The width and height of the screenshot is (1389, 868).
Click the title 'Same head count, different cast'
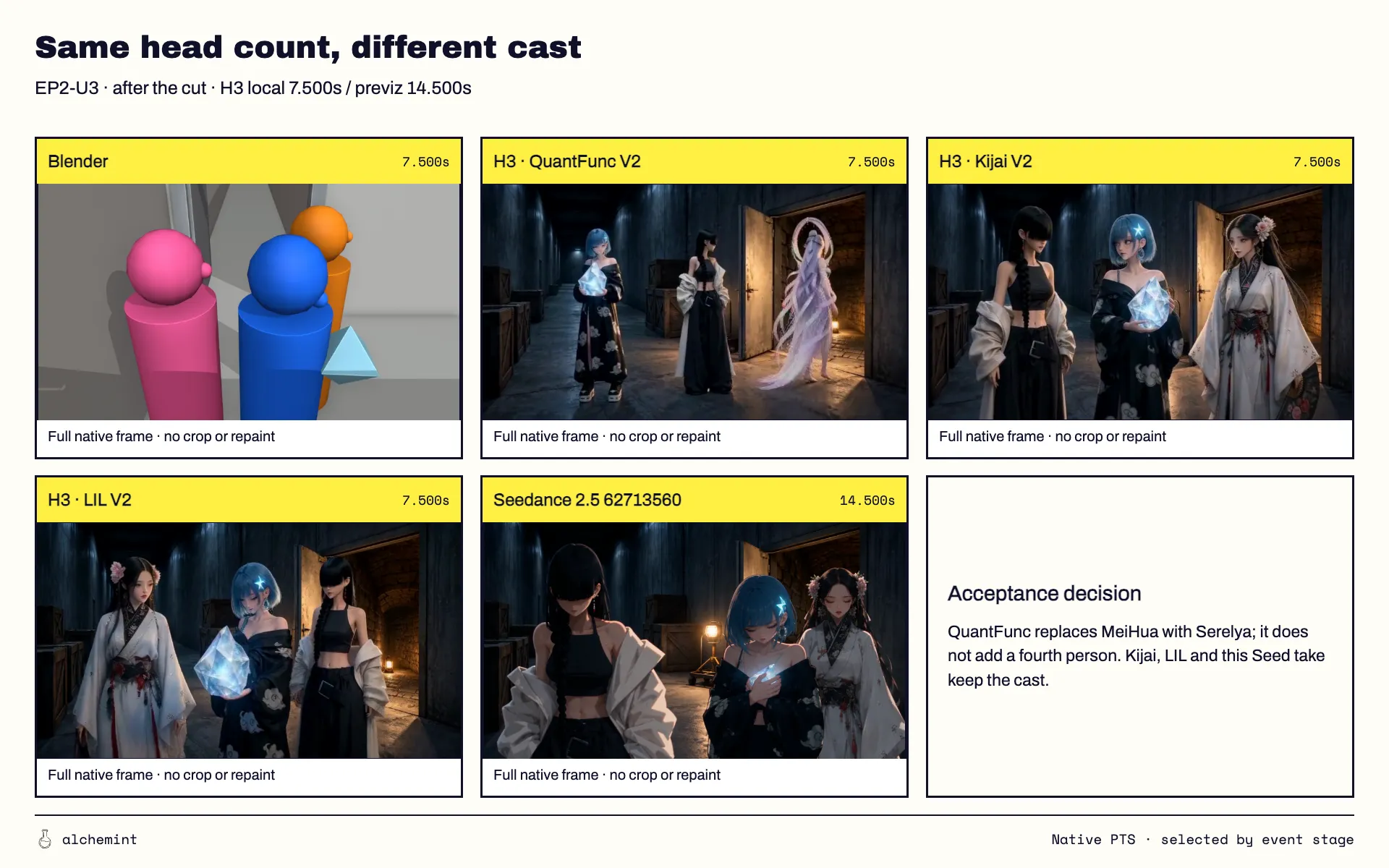pyautogui.click(x=308, y=48)
